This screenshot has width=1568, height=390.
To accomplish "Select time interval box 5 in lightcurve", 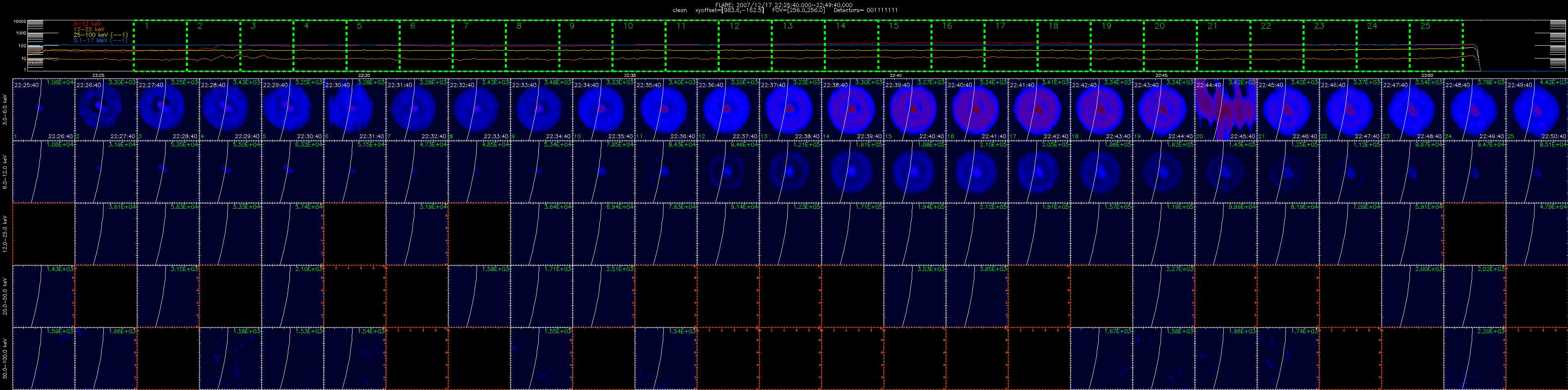I will 373,46.
